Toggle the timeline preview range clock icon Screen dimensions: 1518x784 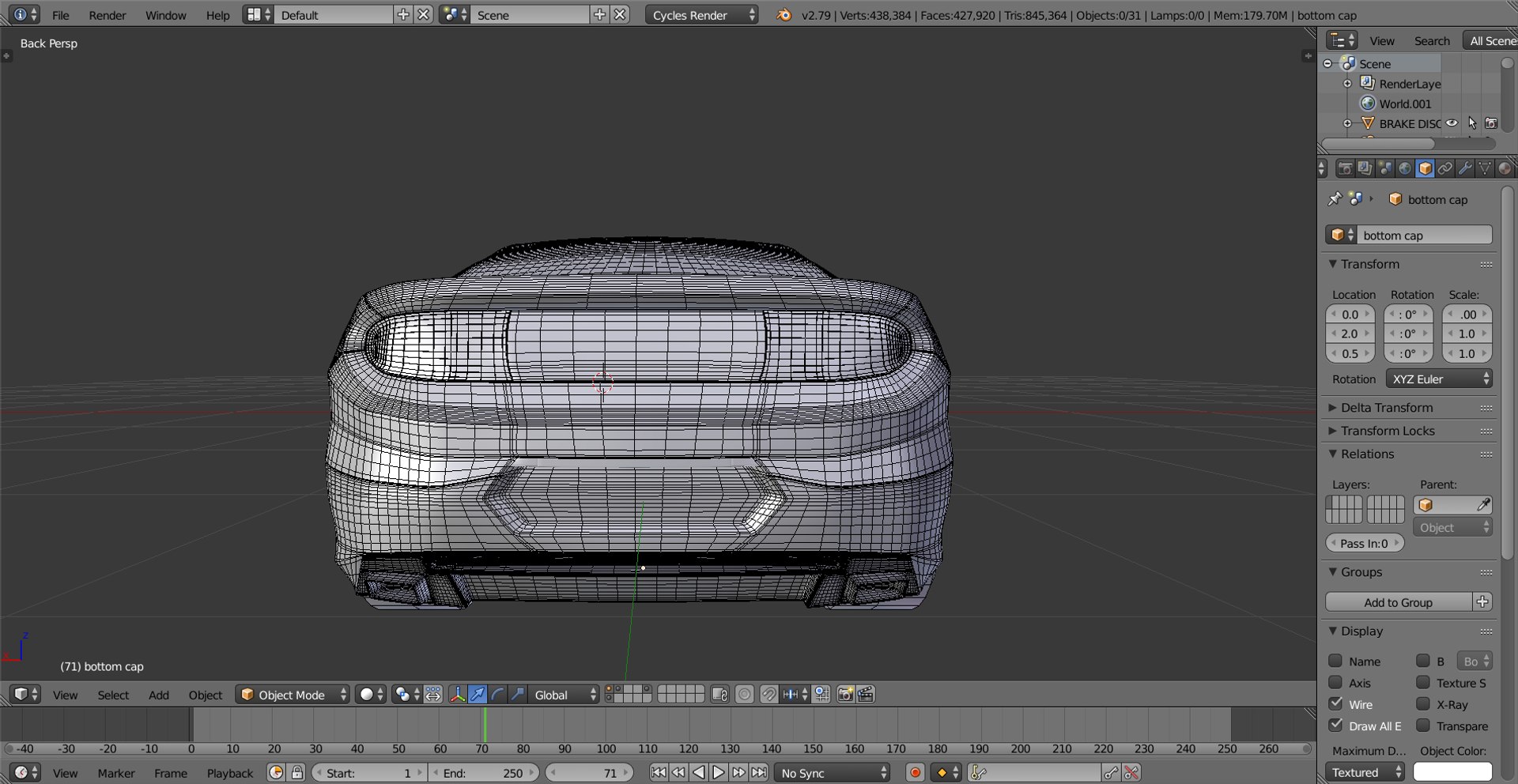[x=276, y=773]
